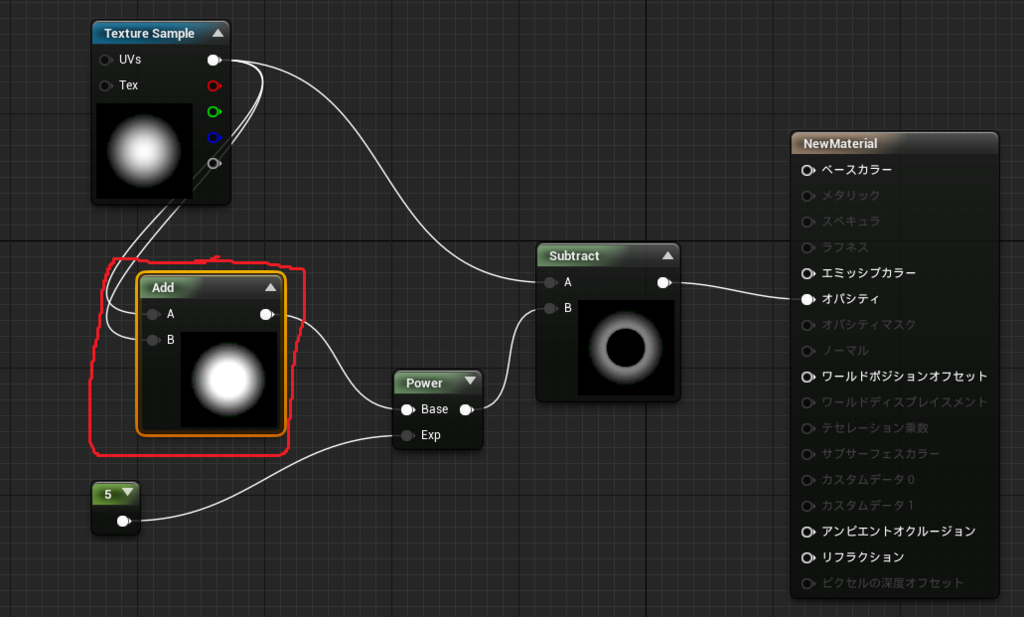1024x617 pixels.
Task: Click the Power node Base input pin
Action: 408,409
